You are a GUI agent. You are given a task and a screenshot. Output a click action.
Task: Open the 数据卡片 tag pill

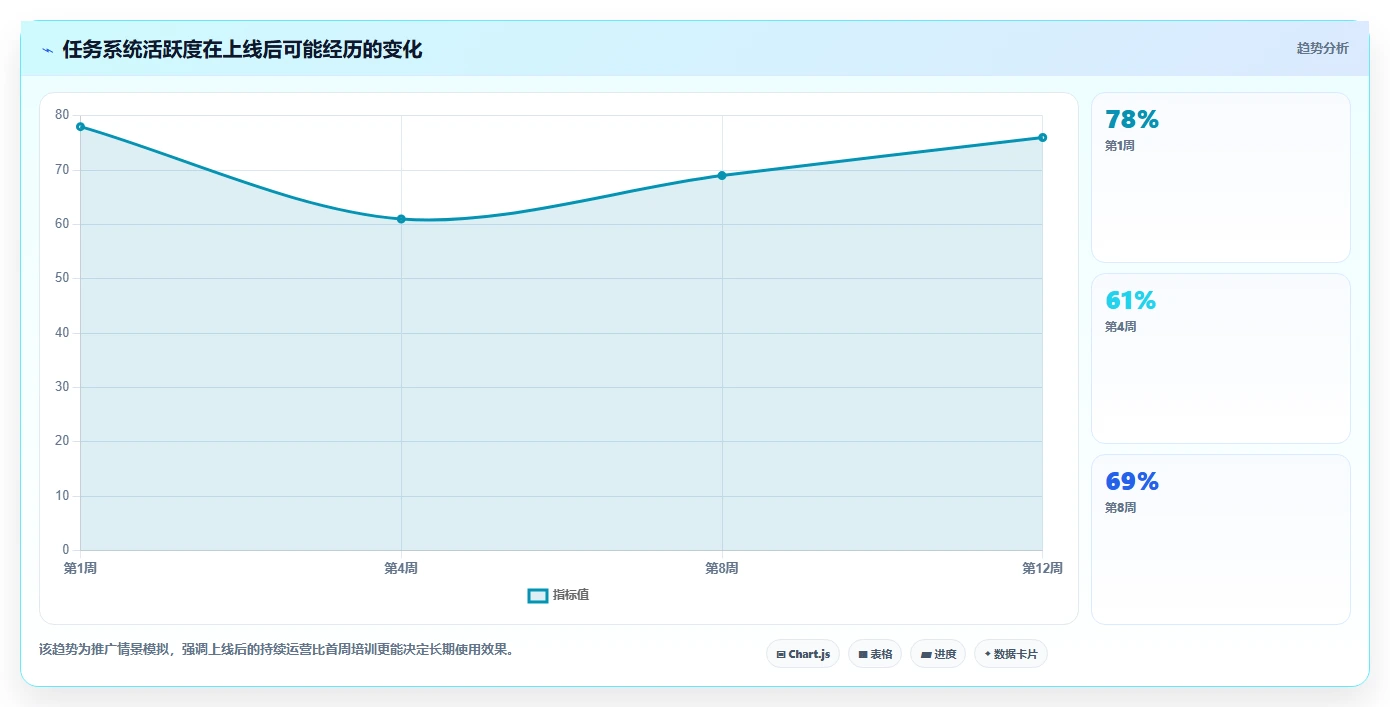(x=1011, y=654)
